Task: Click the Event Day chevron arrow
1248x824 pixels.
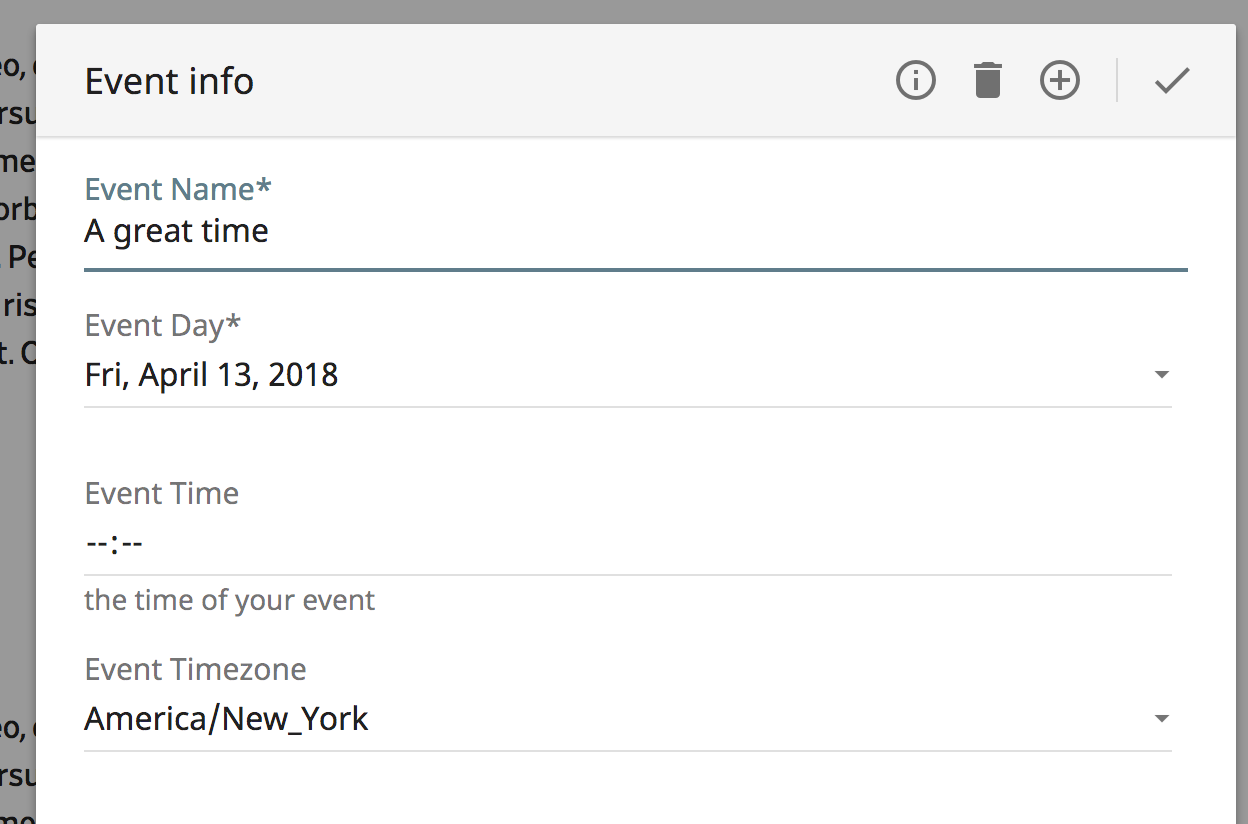Action: pos(1162,373)
